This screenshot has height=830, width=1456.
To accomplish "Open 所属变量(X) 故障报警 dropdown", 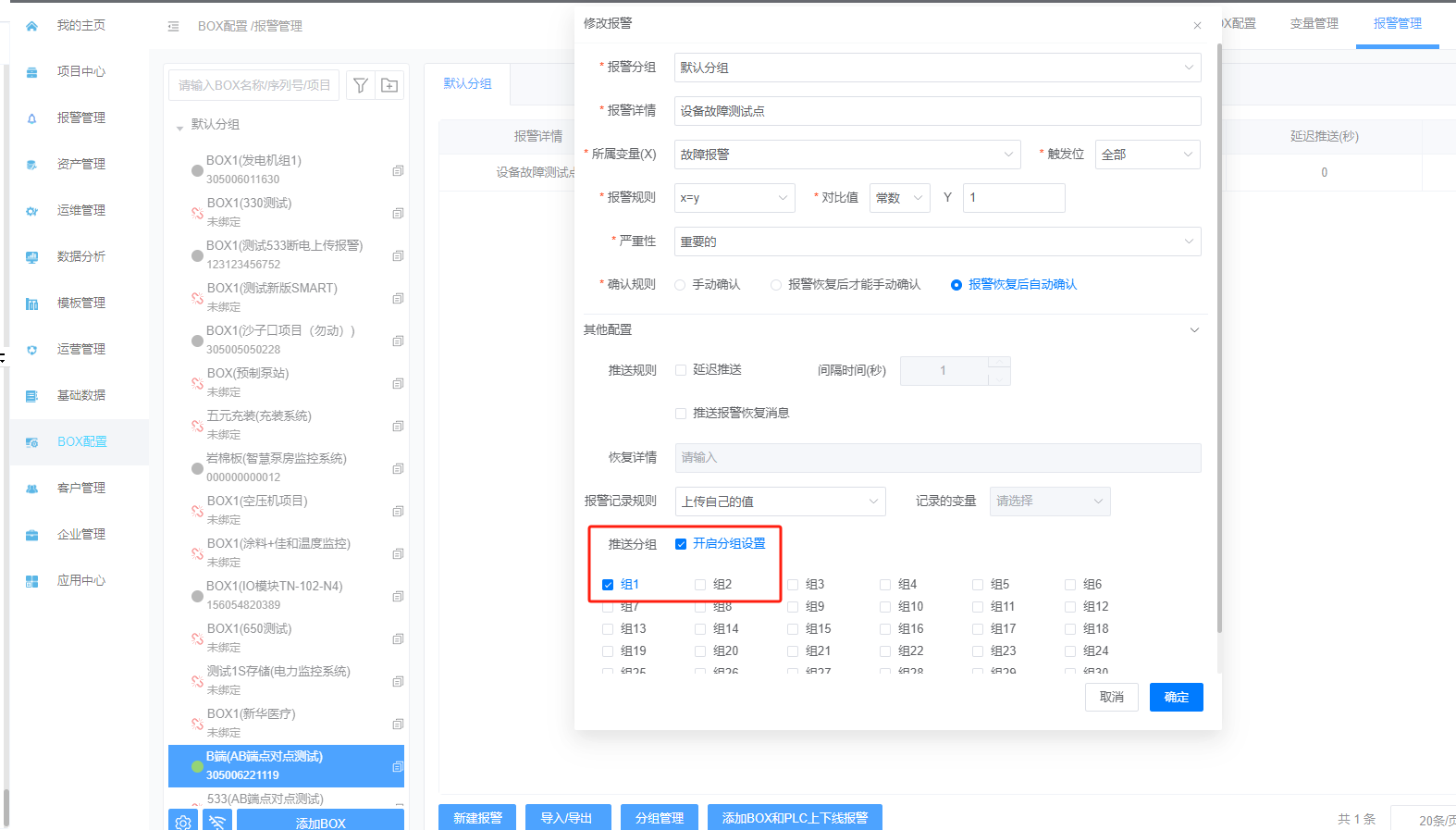I will point(847,155).
